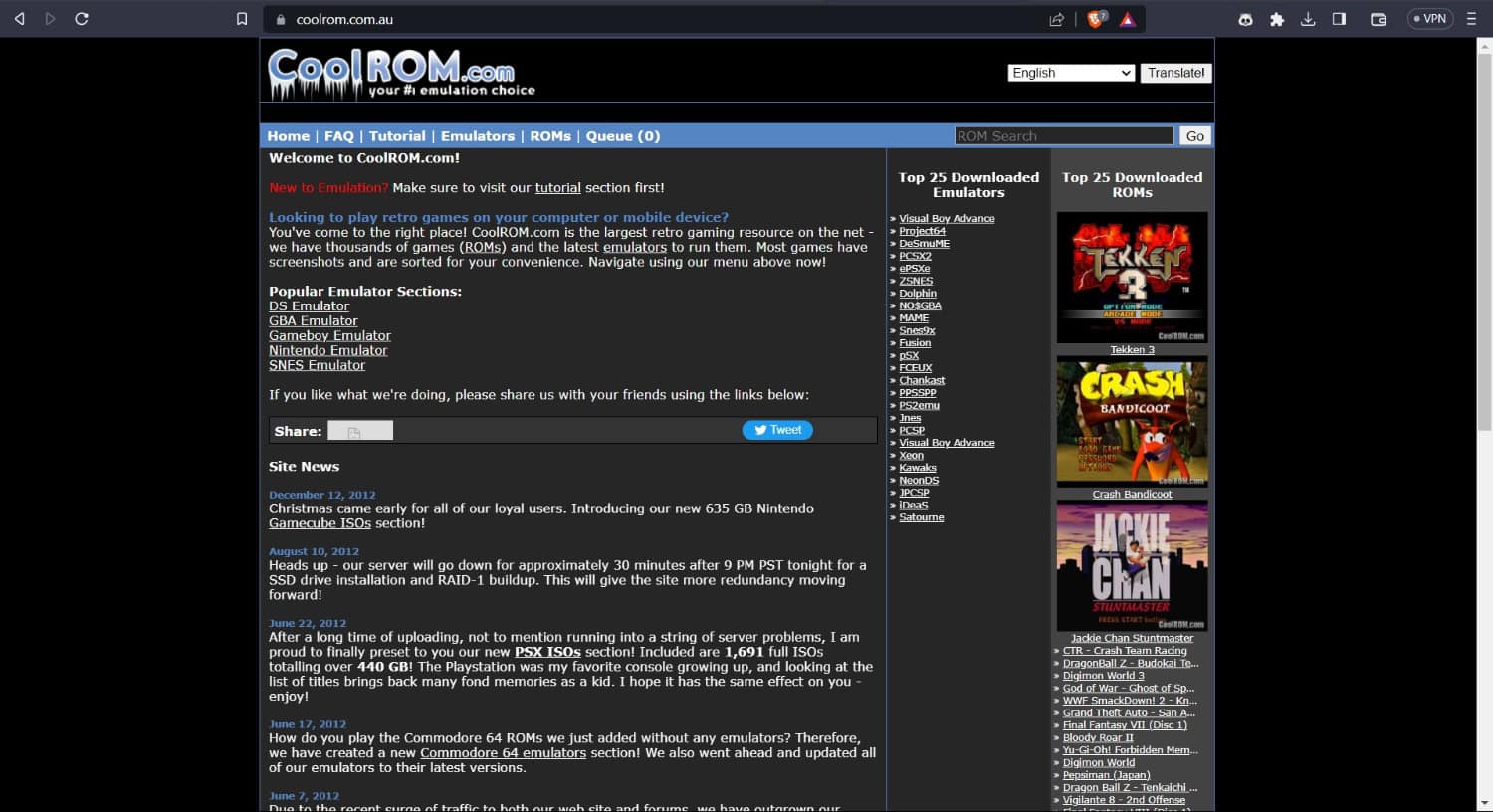Open the Project64 emulator link
Screen dimensions: 1493x812
(x=922, y=231)
